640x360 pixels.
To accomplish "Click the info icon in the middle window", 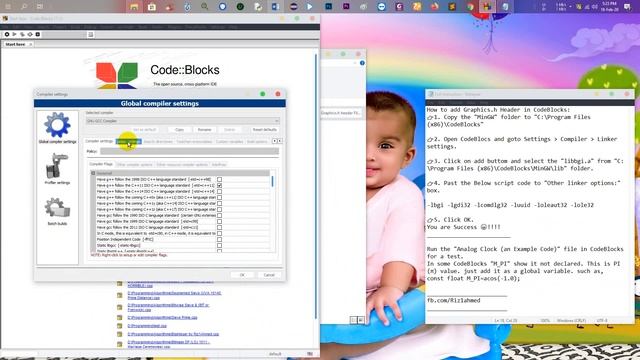I will tap(362, 63).
